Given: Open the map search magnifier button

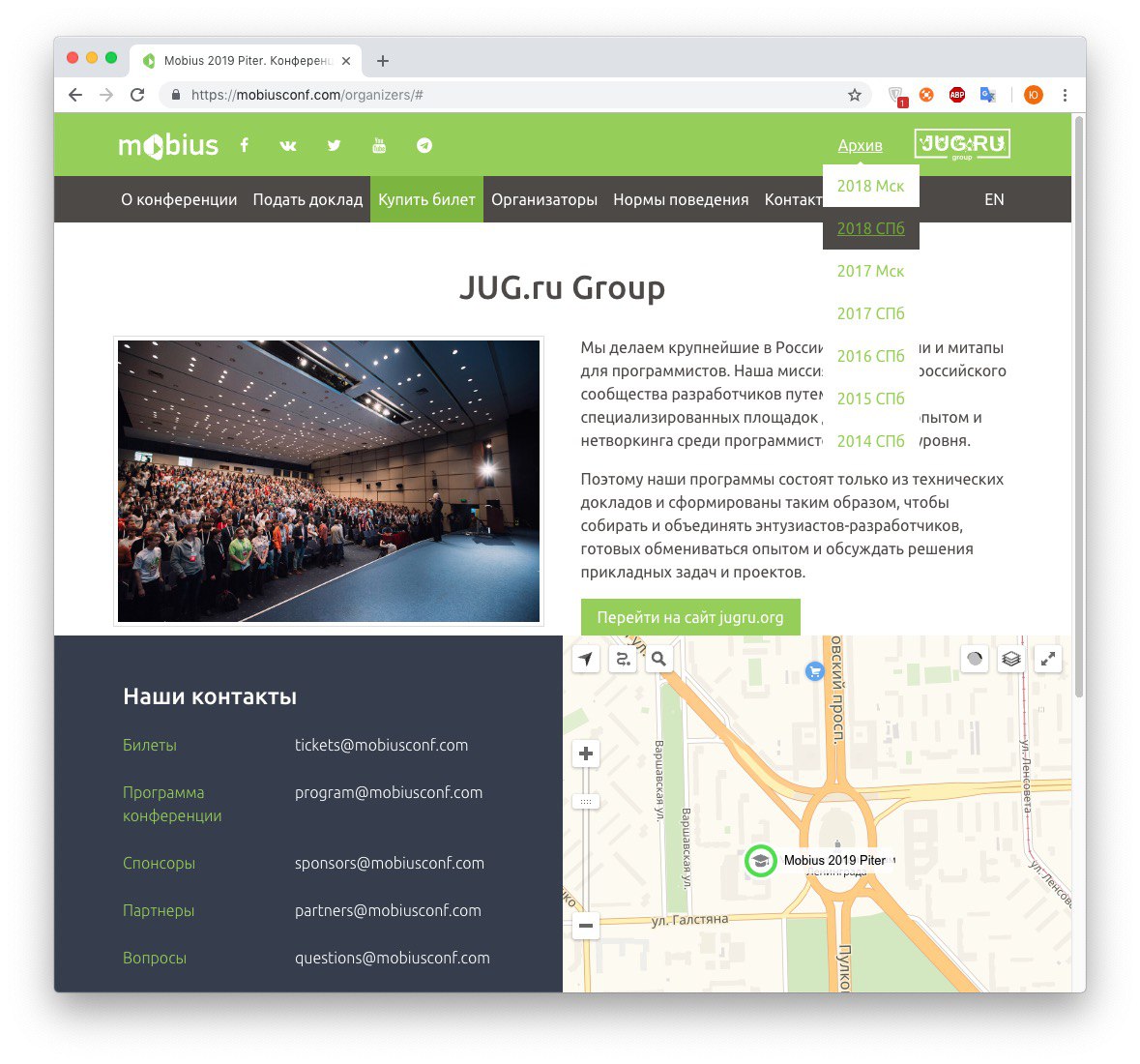Looking at the screenshot, I should 658,659.
